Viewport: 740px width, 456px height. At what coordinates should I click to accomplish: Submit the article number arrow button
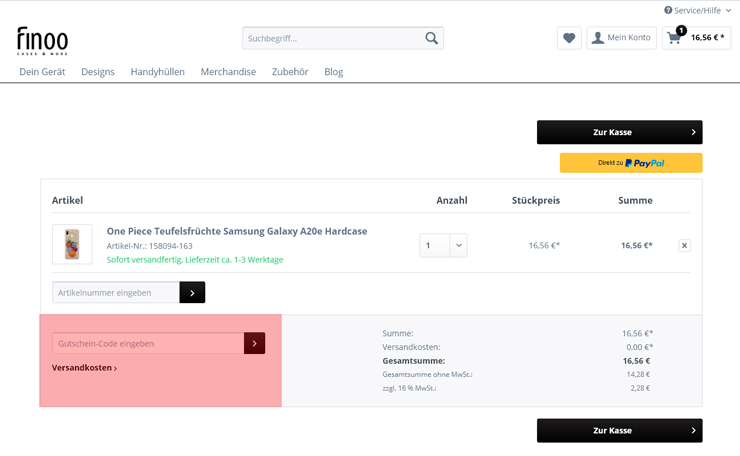(x=192, y=293)
